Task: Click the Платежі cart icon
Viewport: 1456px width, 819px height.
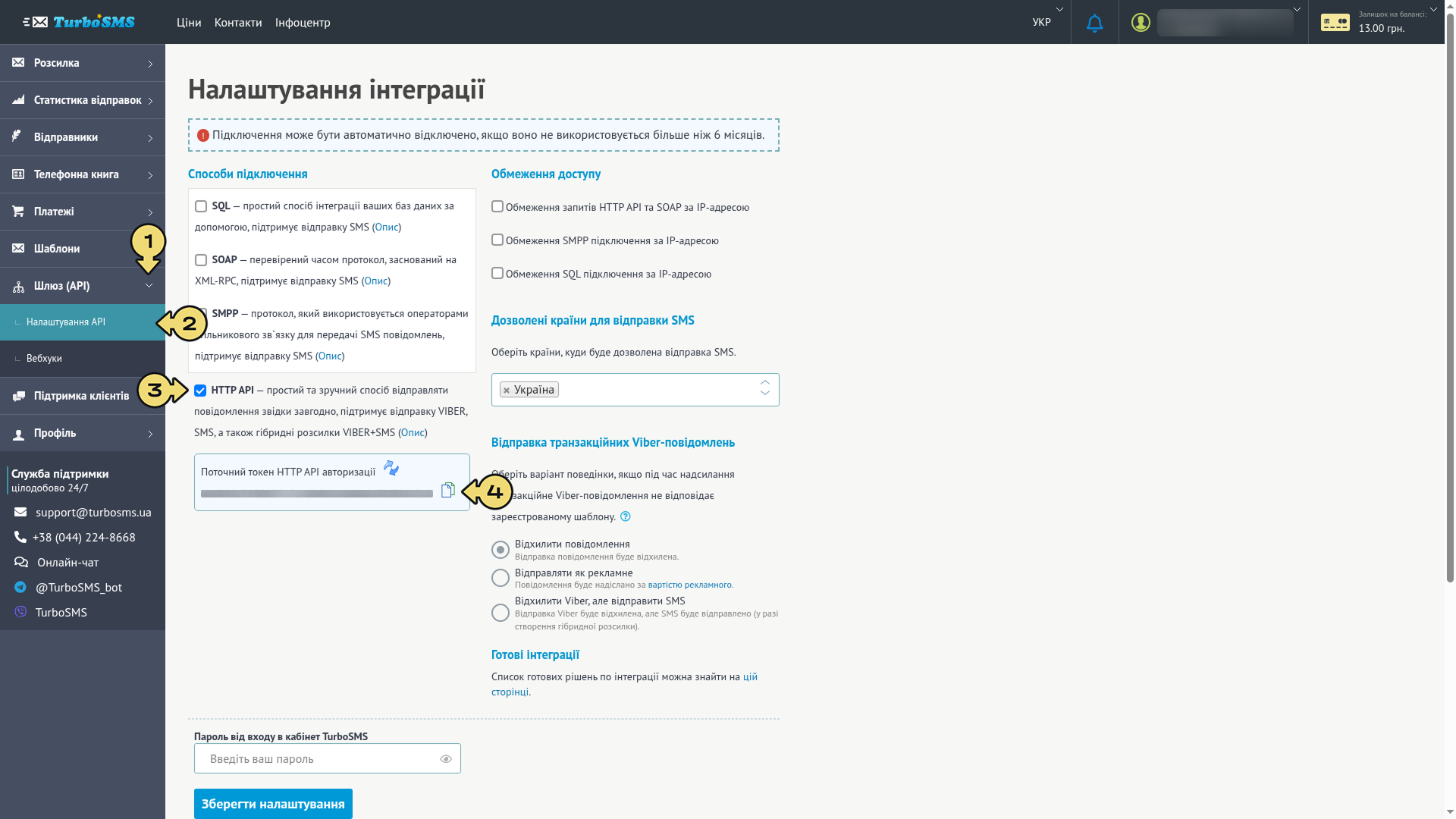Action: (18, 212)
